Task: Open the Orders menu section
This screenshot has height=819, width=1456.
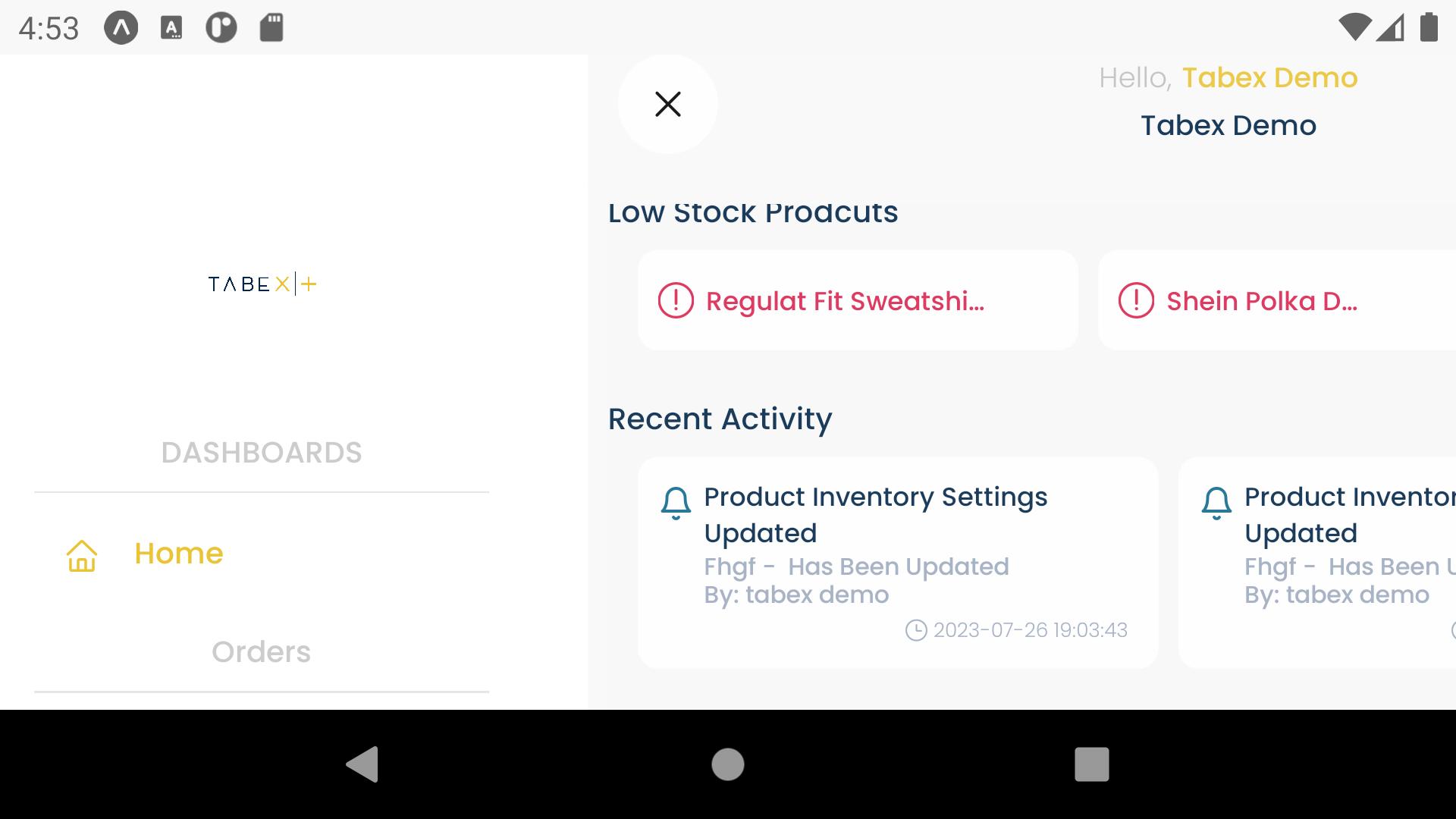Action: [x=262, y=652]
